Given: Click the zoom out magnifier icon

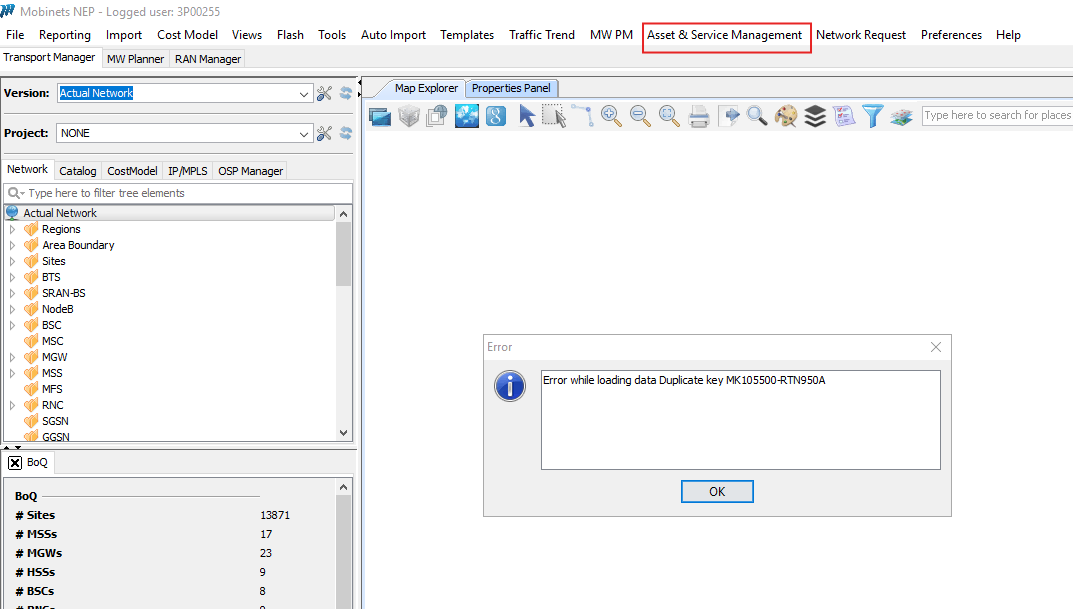Looking at the screenshot, I should (x=640, y=116).
